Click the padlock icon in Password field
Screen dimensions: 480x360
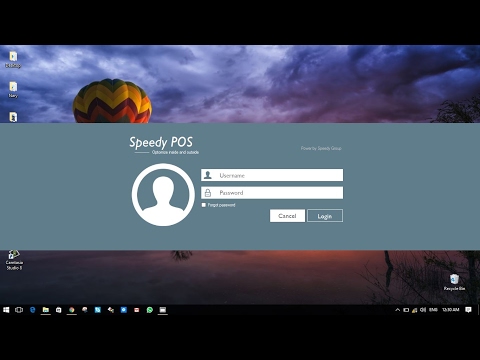208,193
